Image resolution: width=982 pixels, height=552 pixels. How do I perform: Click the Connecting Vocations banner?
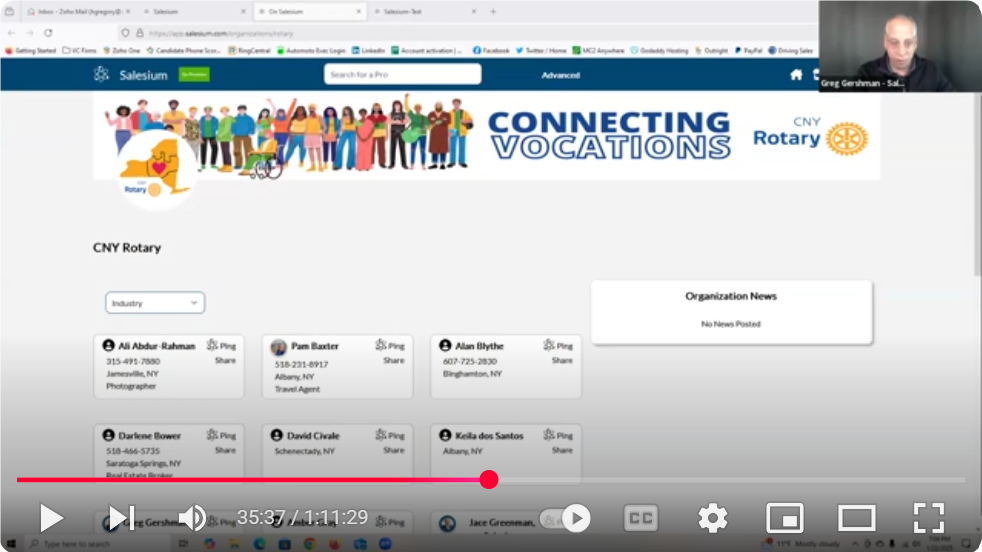(x=487, y=136)
